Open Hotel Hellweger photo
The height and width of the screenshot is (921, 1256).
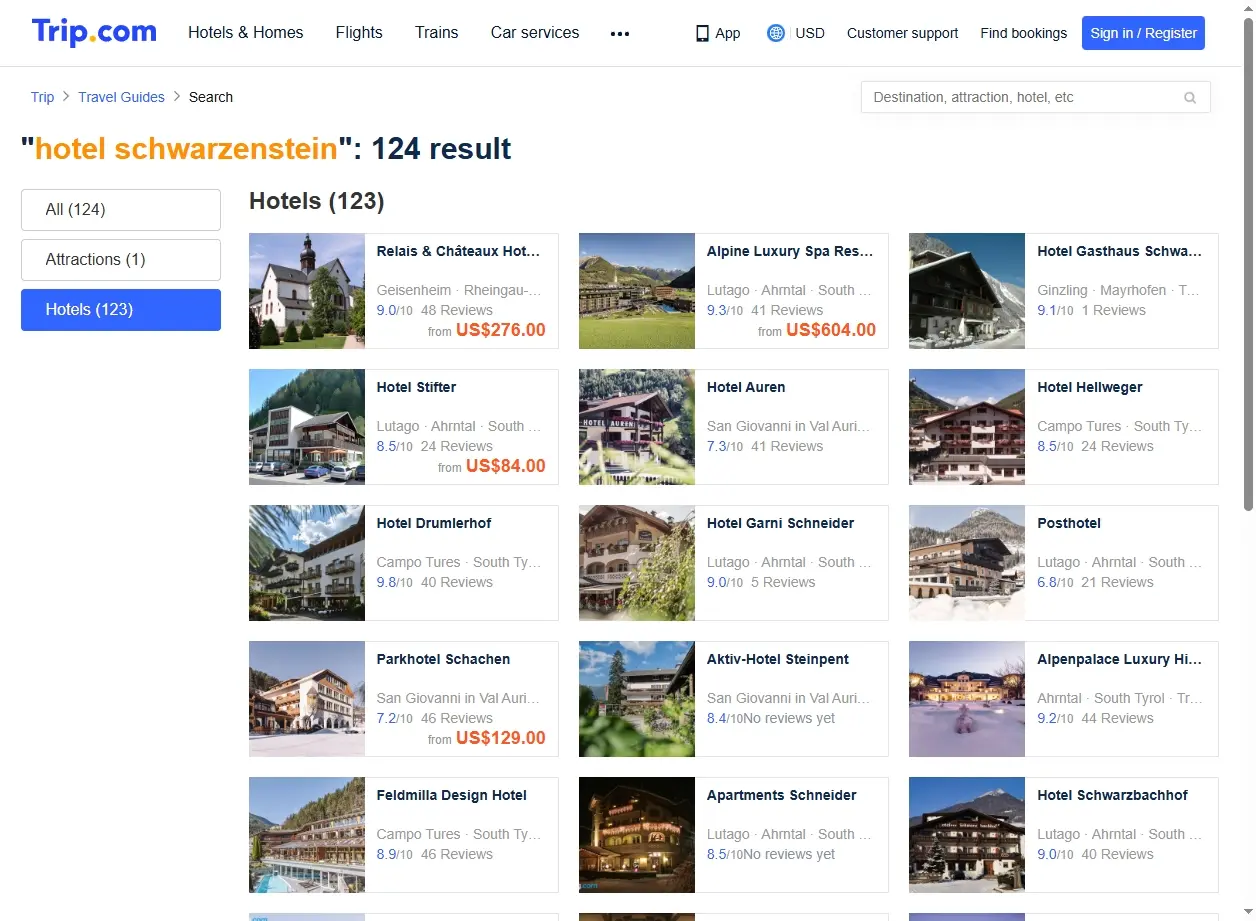(x=967, y=427)
